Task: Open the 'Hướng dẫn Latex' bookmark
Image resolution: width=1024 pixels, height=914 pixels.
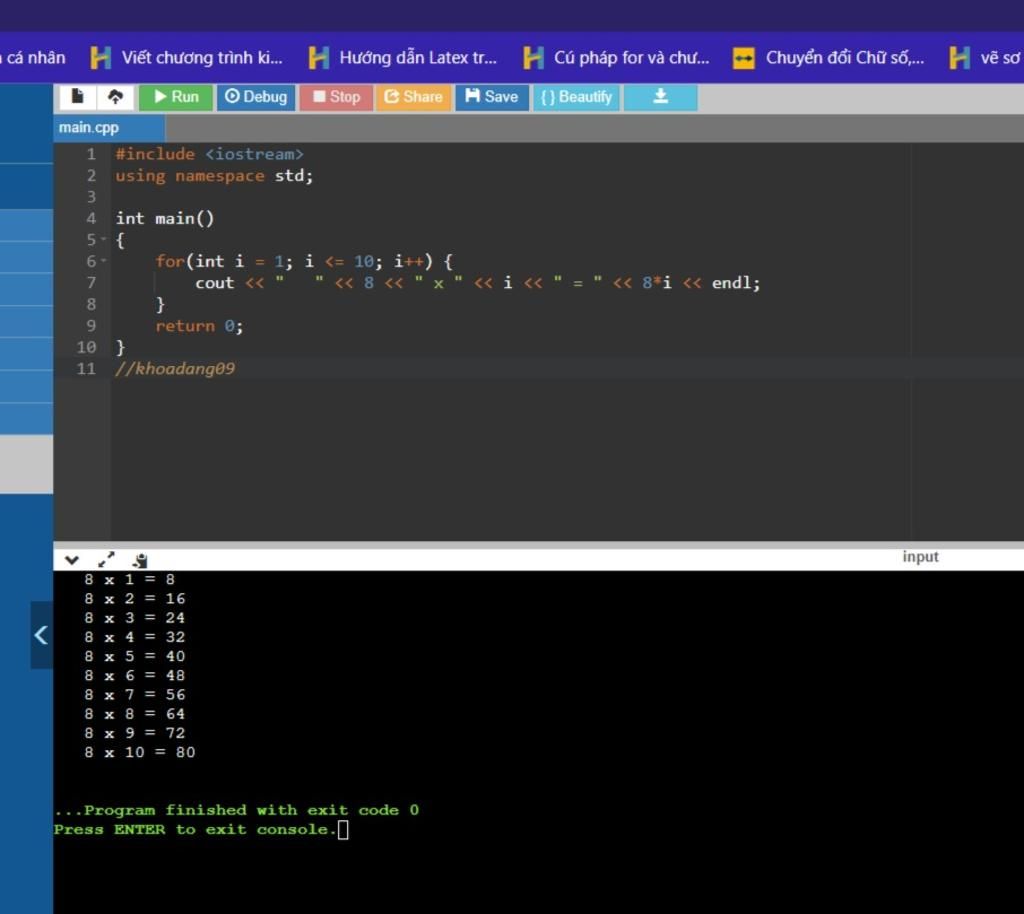Action: pyautogui.click(x=403, y=58)
